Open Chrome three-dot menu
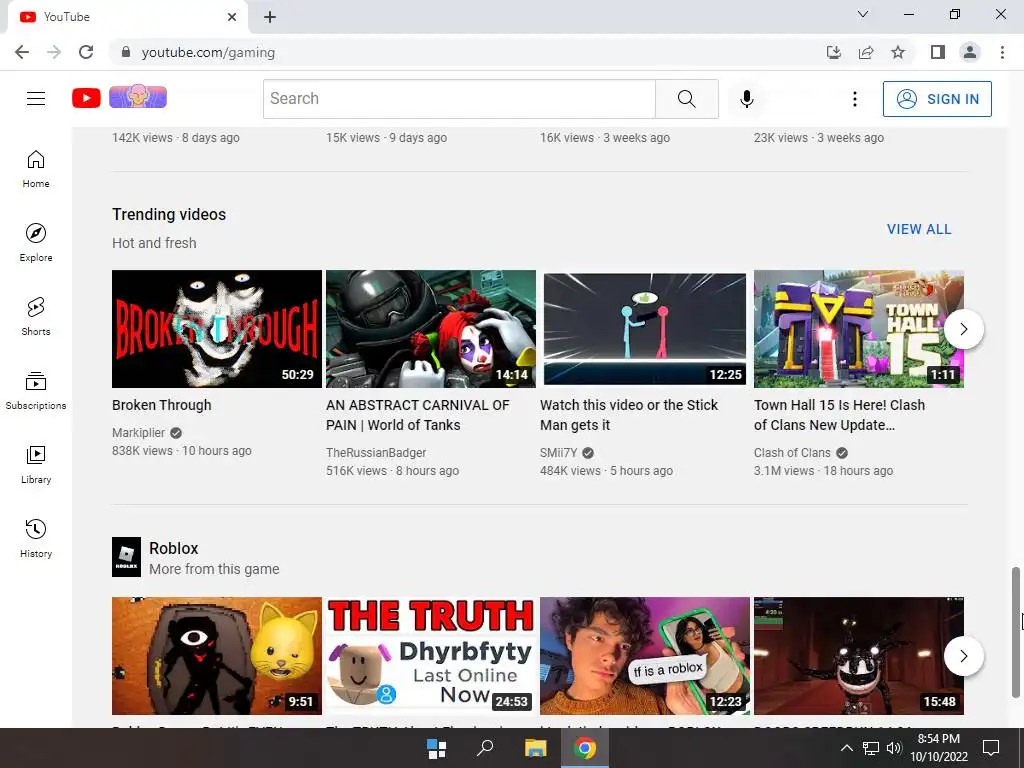This screenshot has width=1024, height=768. pyautogui.click(x=1002, y=52)
